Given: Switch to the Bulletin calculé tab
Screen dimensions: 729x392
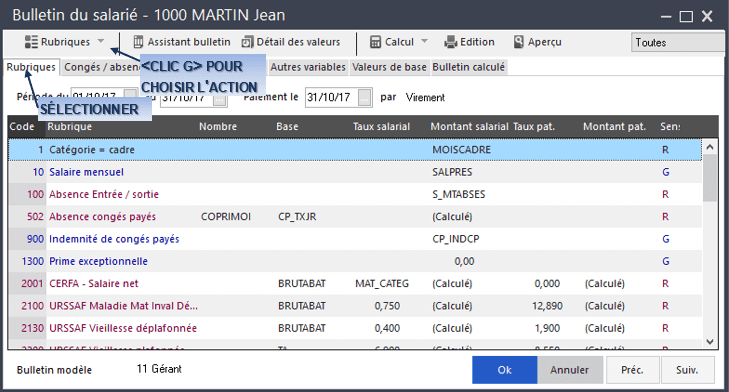Looking at the screenshot, I should [469, 67].
